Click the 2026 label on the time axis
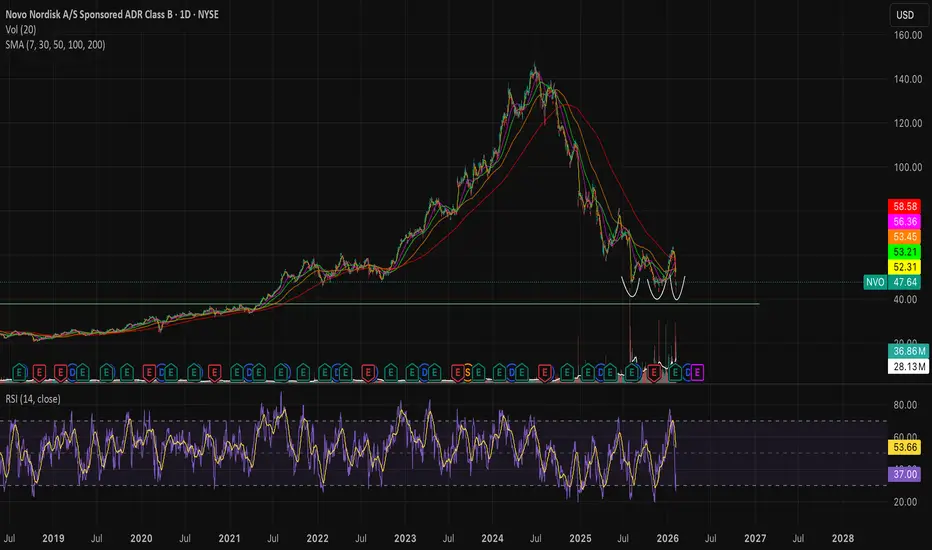The height and width of the screenshot is (550, 932). 667,538
